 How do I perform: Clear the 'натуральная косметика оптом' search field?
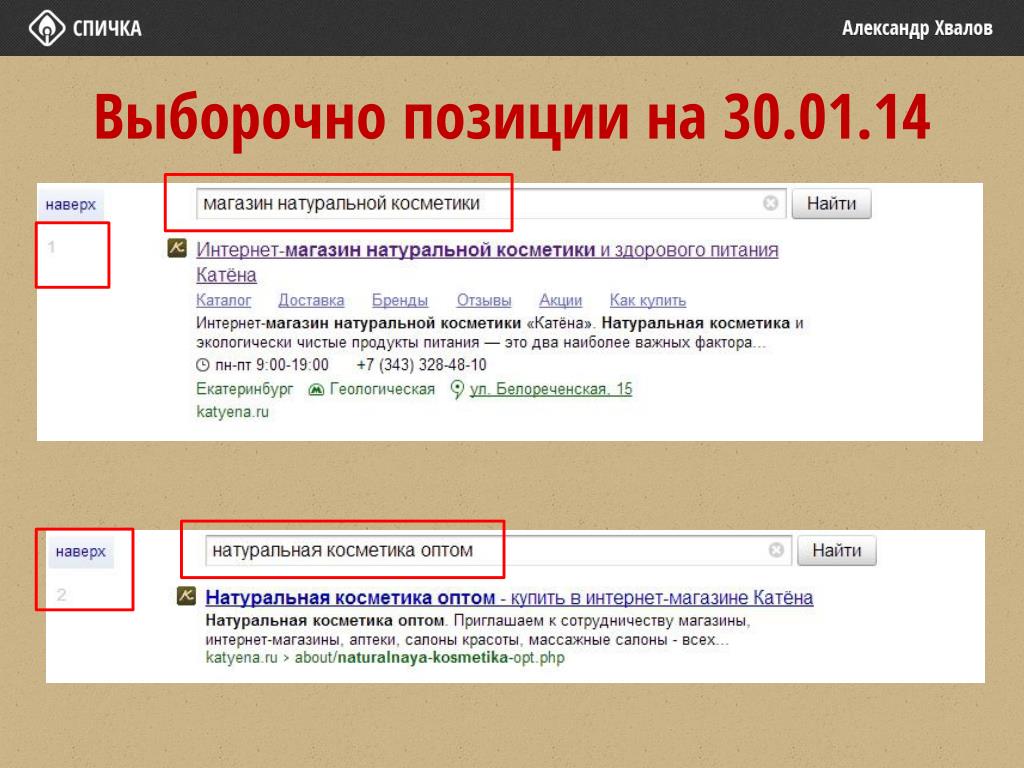tap(776, 550)
